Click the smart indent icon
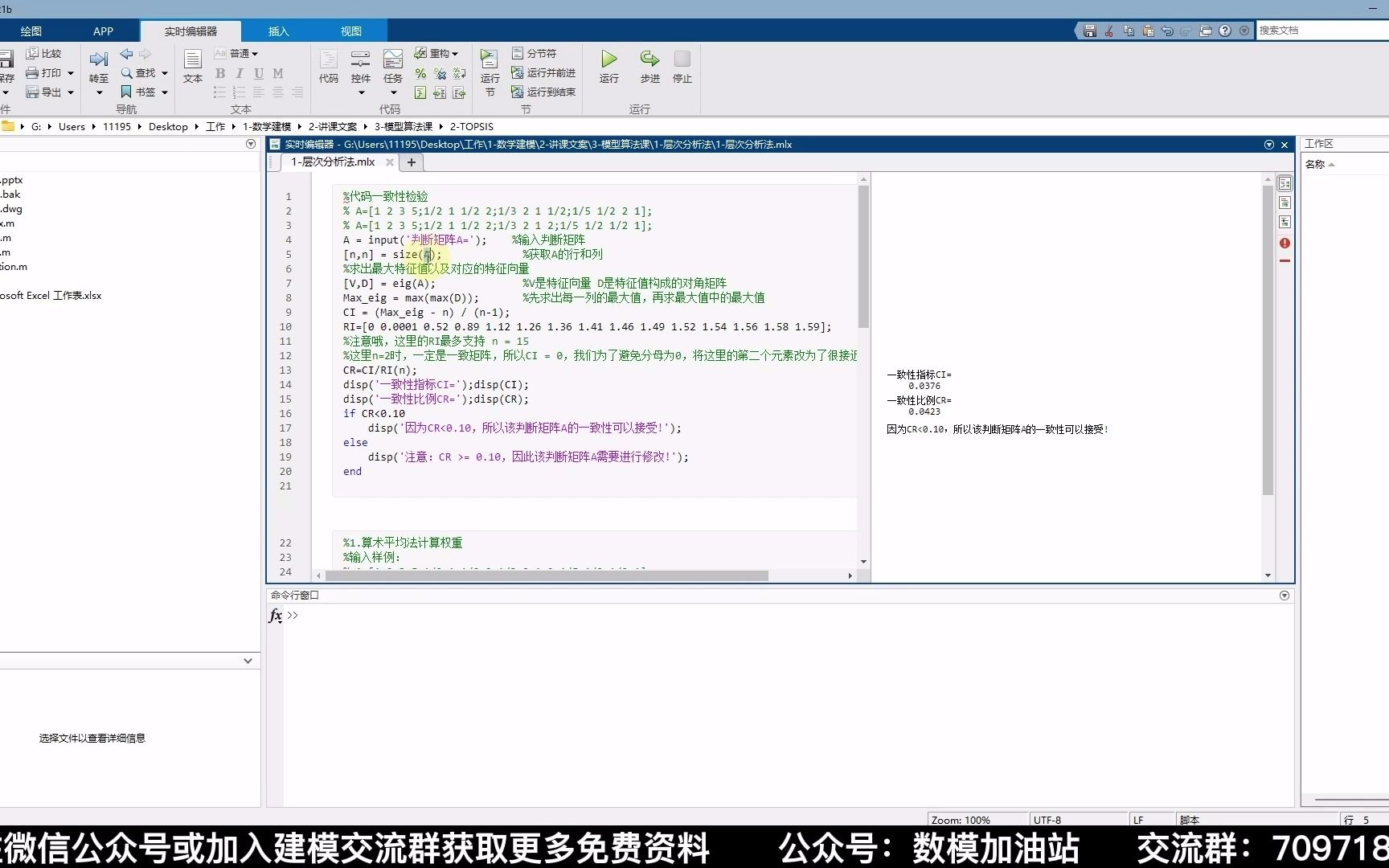The height and width of the screenshot is (868, 1389). 420,92
